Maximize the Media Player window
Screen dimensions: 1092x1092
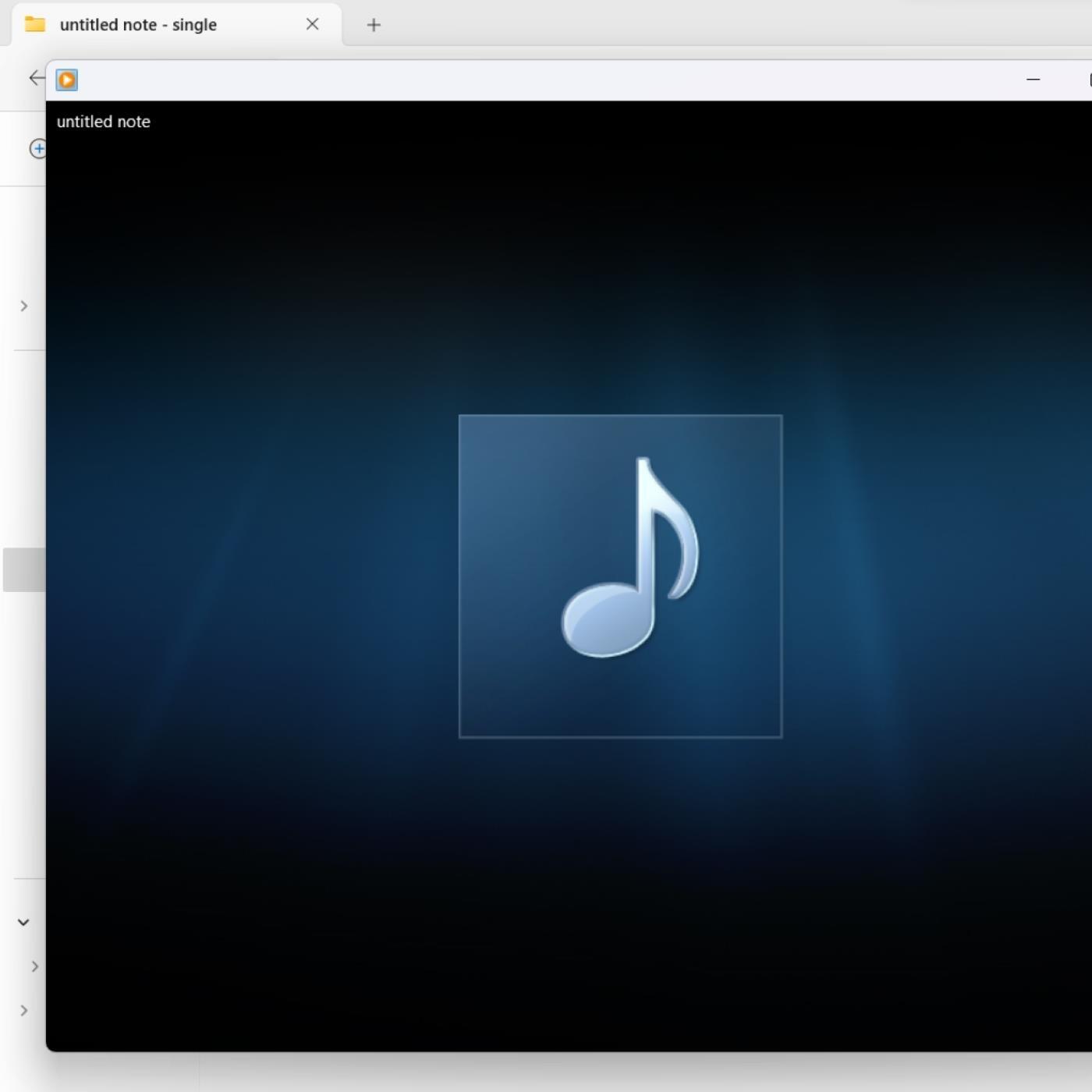(1088, 80)
